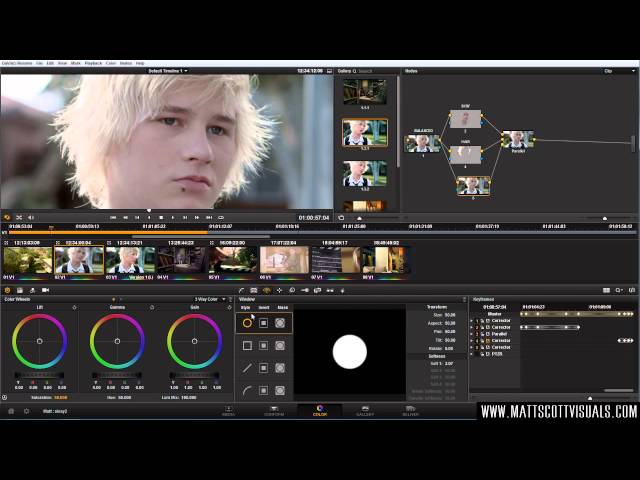This screenshot has height=480, width=640.
Task: Switch to the GALLERY page
Action: [365, 411]
